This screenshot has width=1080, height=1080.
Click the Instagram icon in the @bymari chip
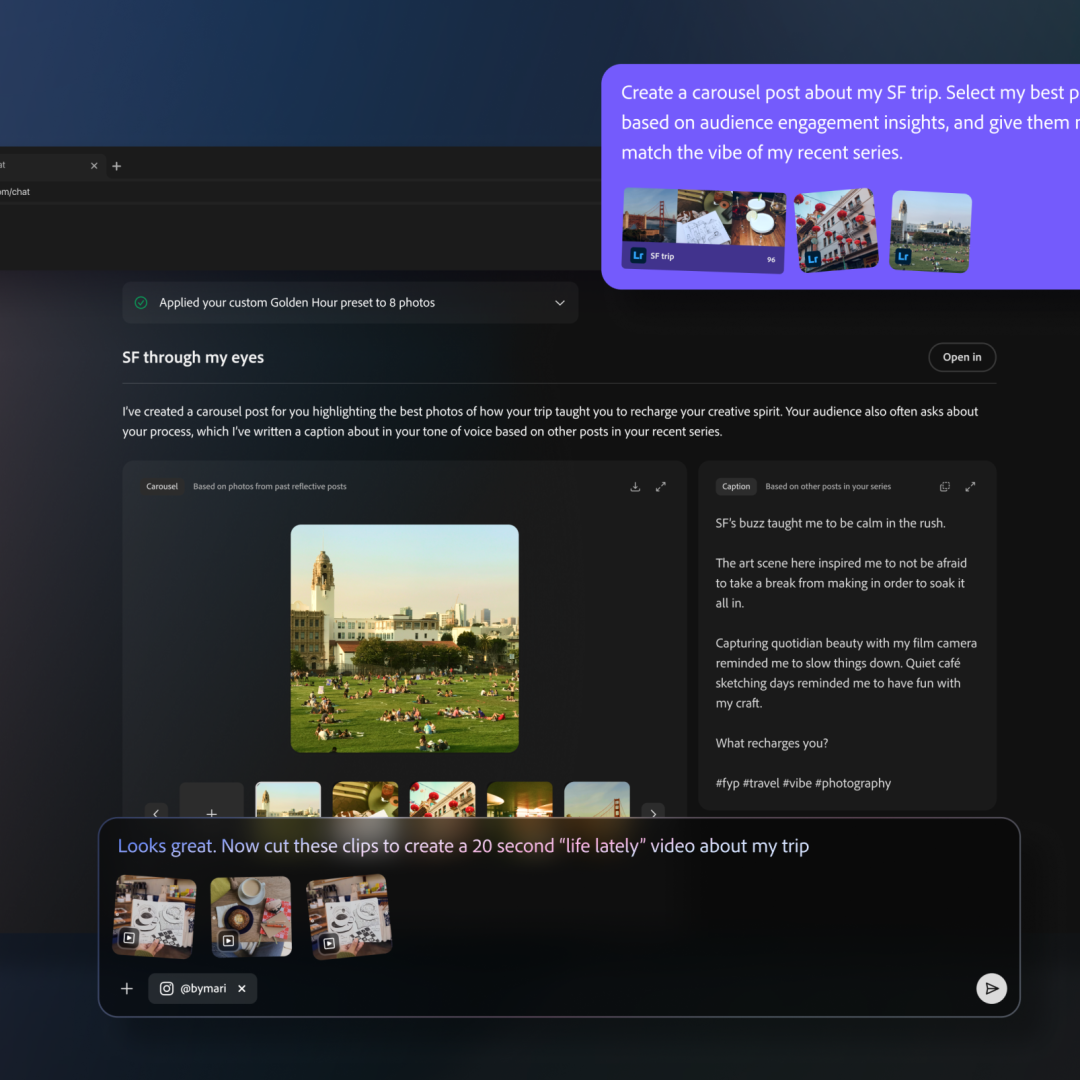[x=166, y=988]
